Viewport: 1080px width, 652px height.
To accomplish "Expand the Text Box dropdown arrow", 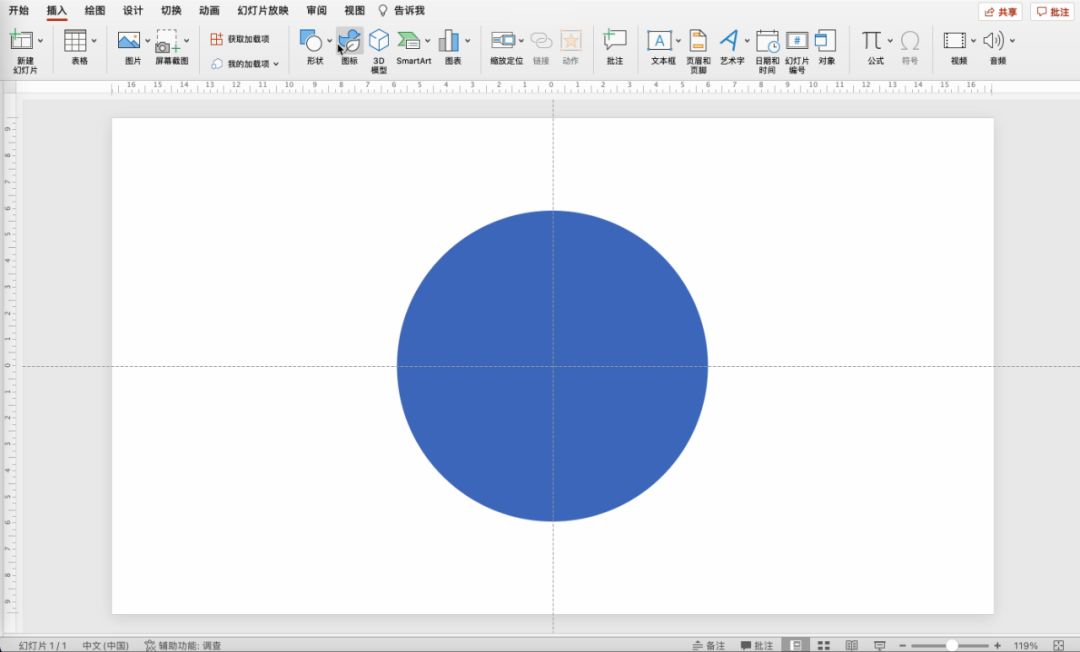I will click(678, 41).
